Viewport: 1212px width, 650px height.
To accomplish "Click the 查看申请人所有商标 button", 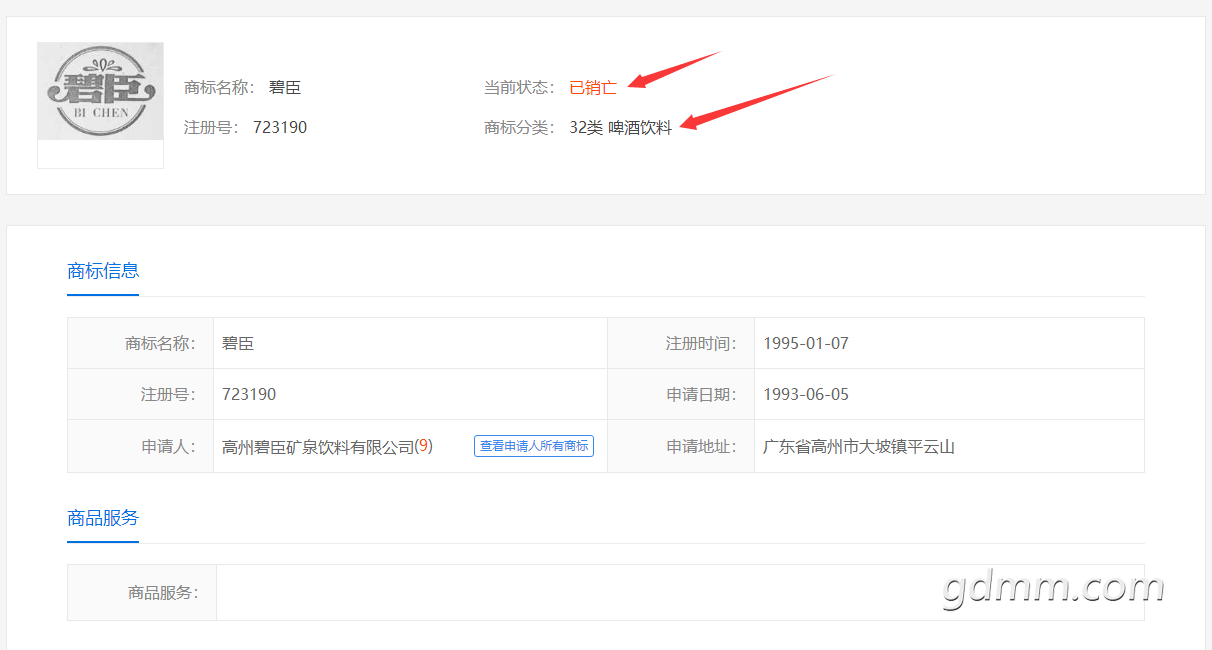I will pos(534,446).
